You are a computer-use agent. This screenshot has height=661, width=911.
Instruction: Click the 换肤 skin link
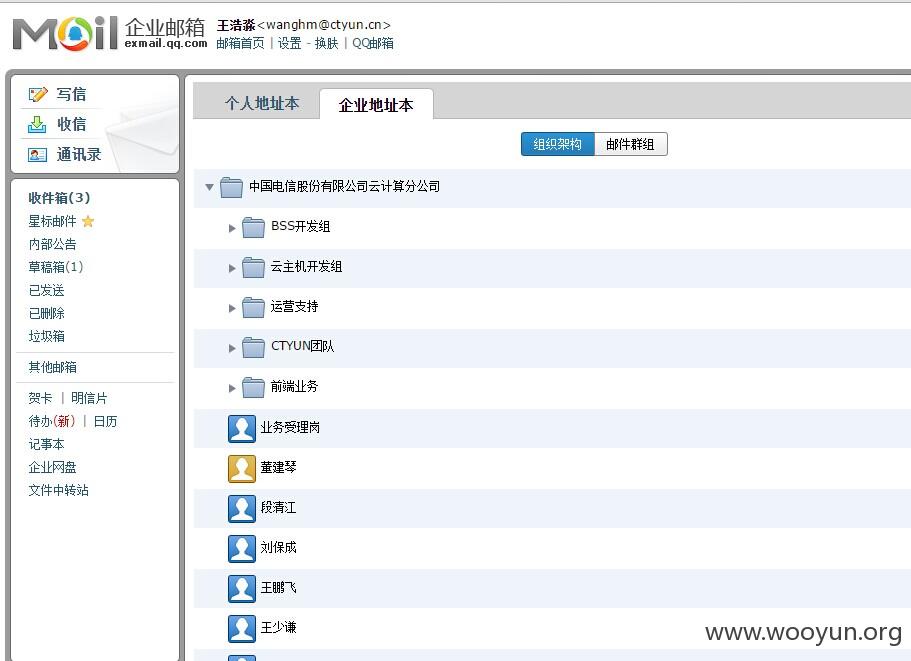tap(326, 44)
